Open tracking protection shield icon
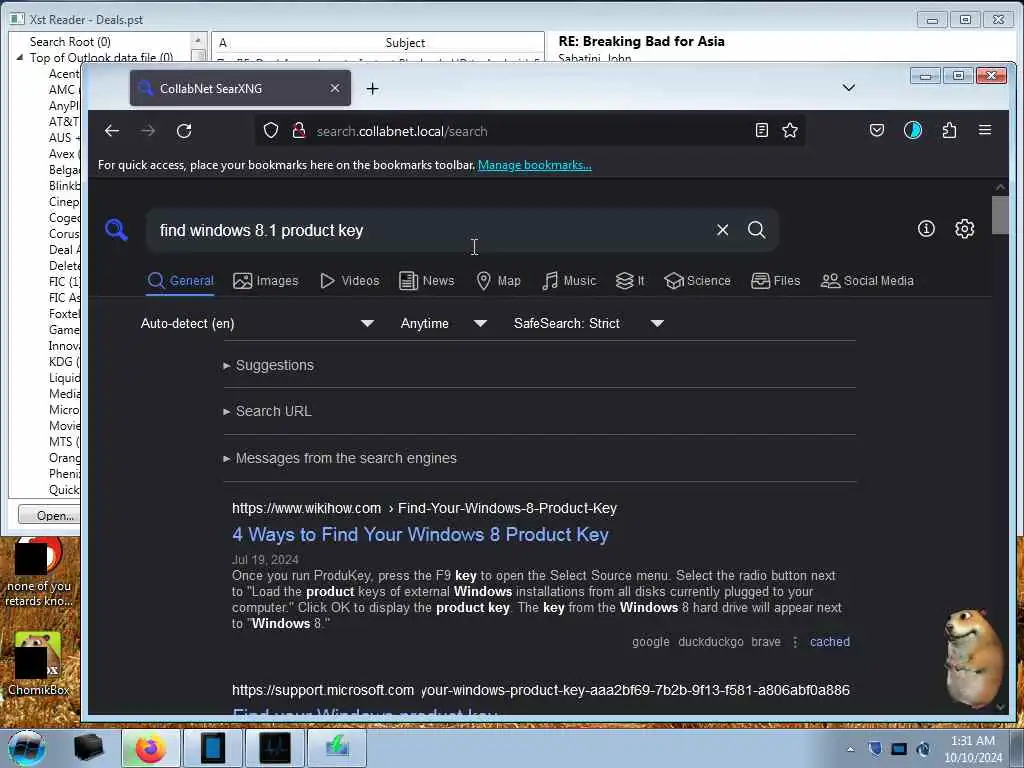1024x768 pixels. coord(270,131)
